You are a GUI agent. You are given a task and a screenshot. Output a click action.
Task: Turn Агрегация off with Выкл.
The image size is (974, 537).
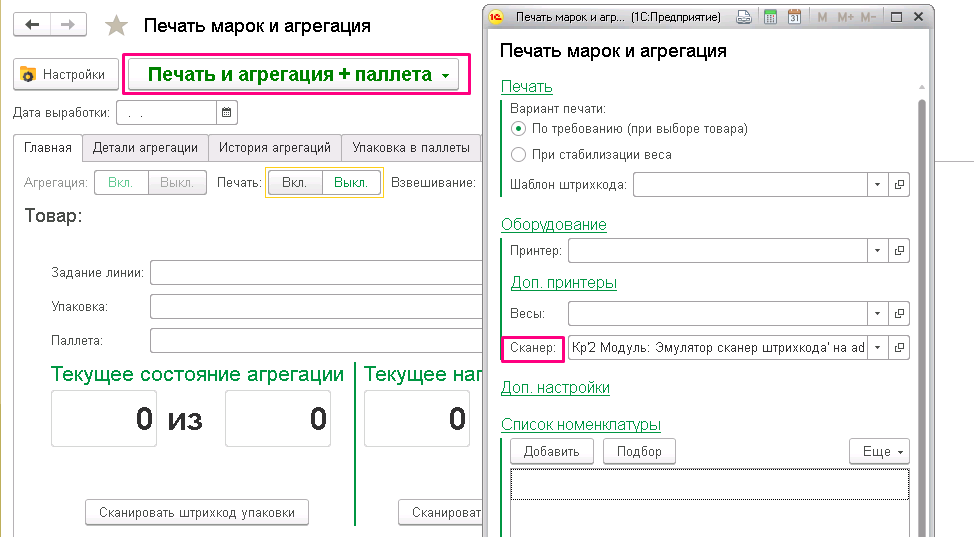(x=177, y=183)
